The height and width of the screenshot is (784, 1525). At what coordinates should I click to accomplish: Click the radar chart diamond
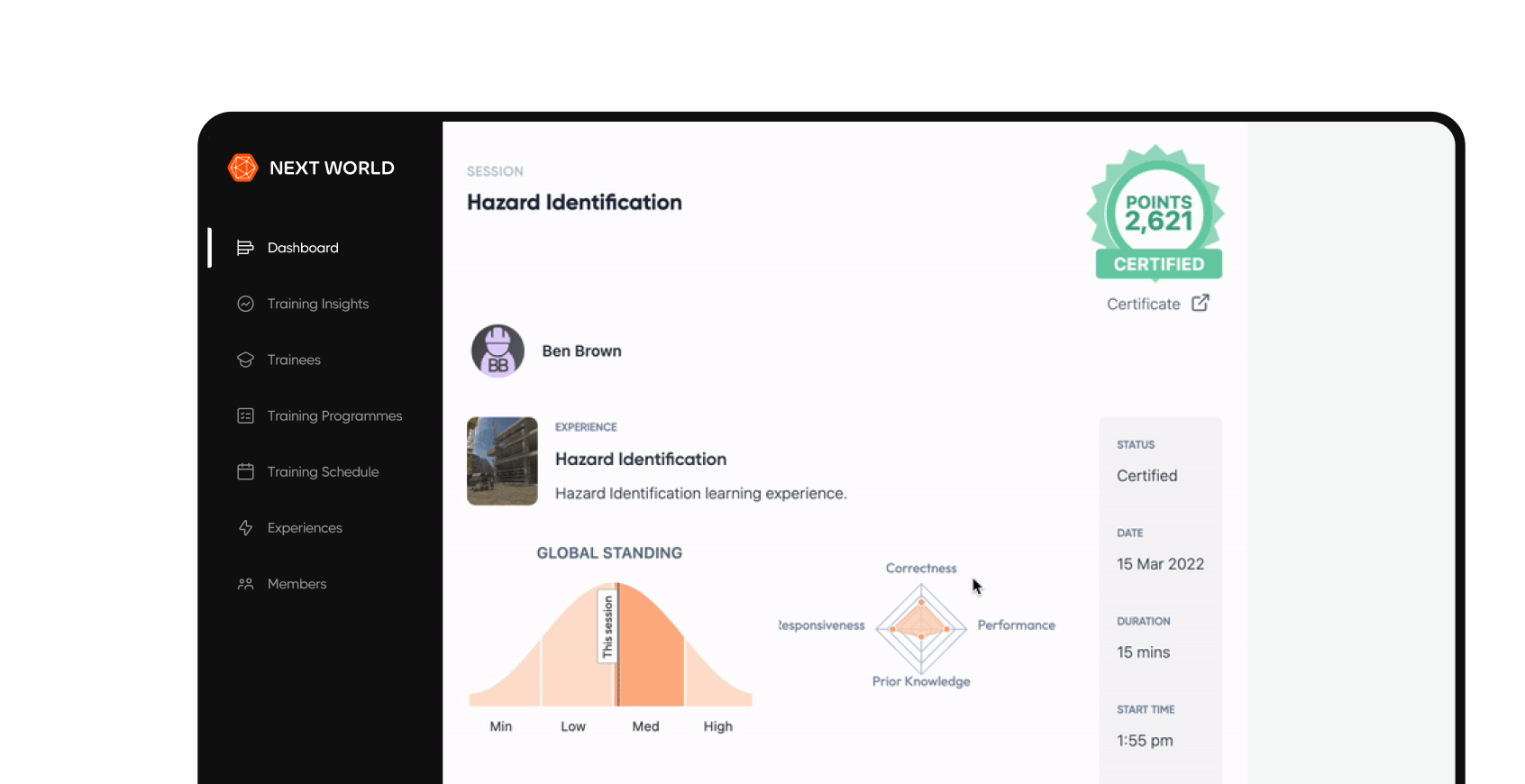[x=921, y=629]
